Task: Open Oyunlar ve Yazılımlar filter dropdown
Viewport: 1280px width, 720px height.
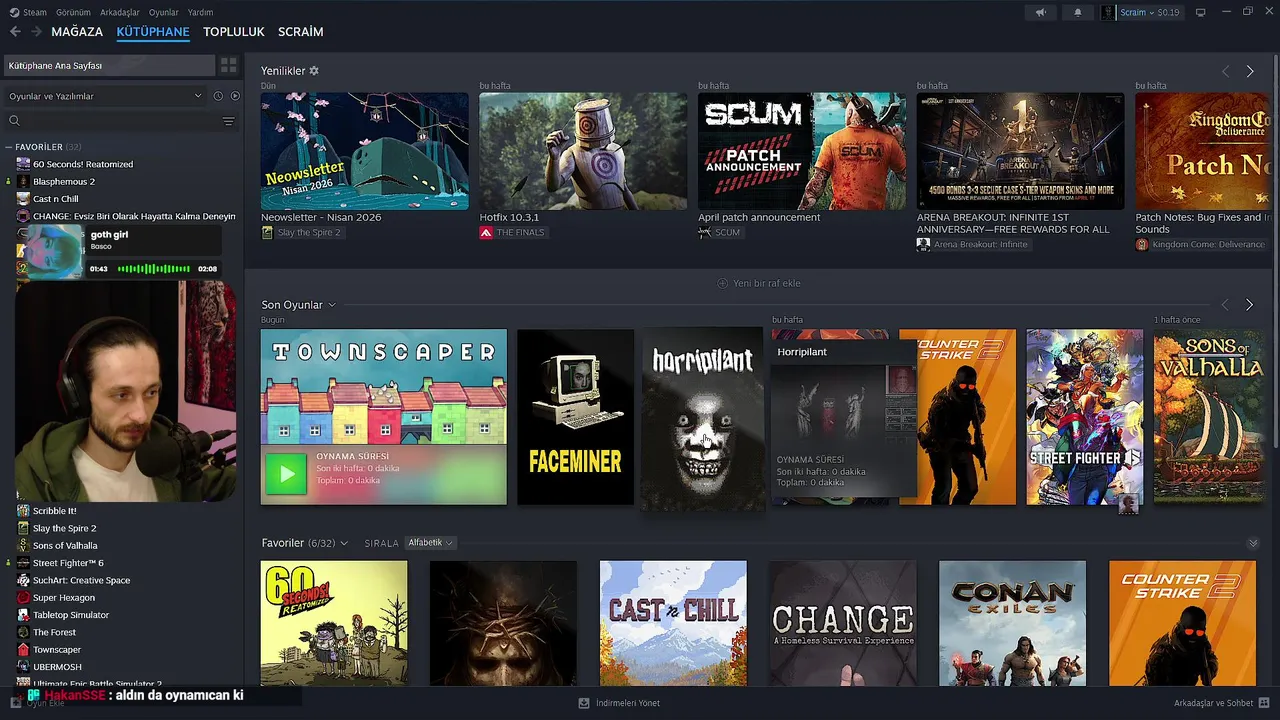Action: [x=105, y=96]
